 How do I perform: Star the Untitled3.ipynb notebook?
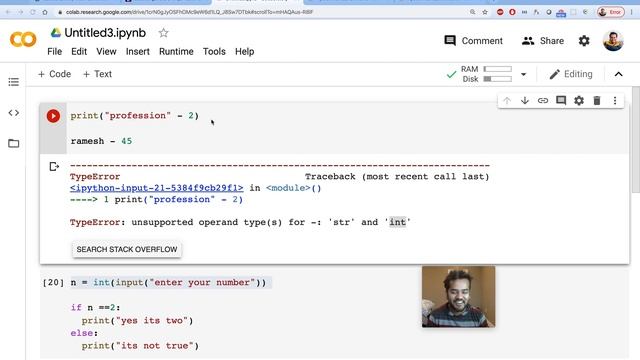pos(163,33)
